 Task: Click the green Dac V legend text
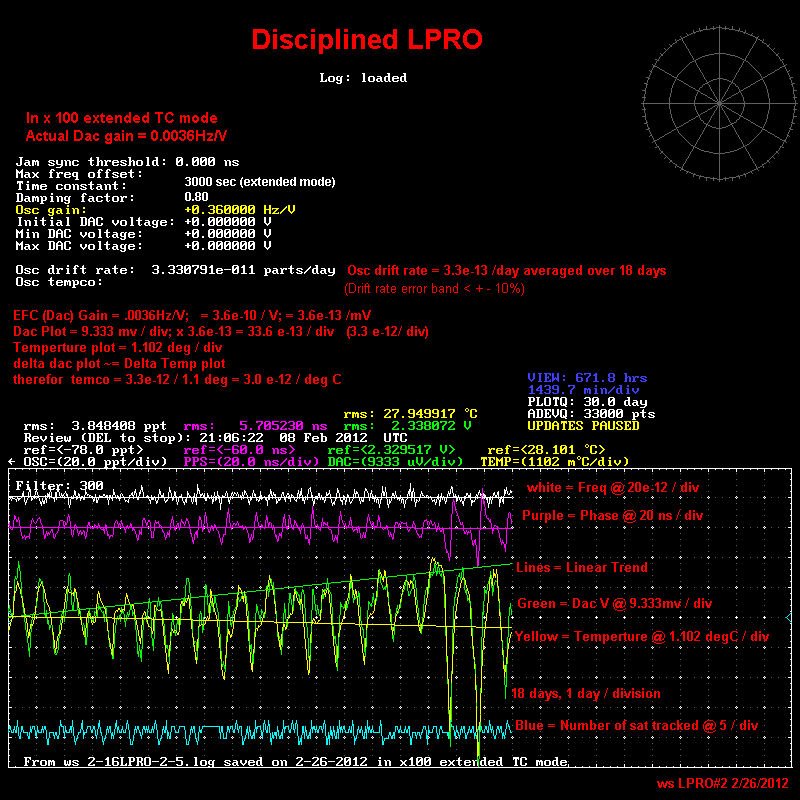point(614,604)
